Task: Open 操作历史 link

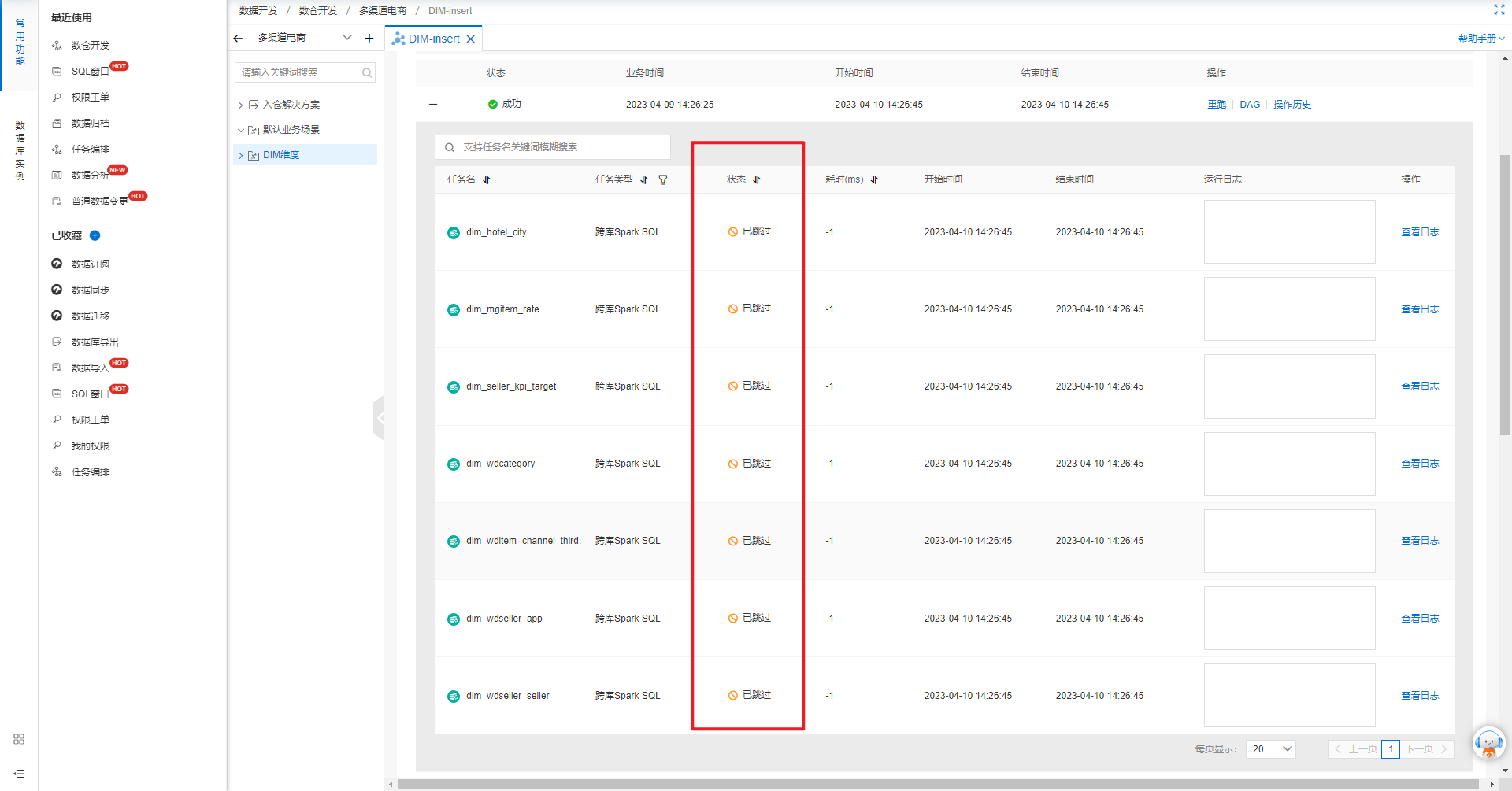Action: click(x=1292, y=105)
